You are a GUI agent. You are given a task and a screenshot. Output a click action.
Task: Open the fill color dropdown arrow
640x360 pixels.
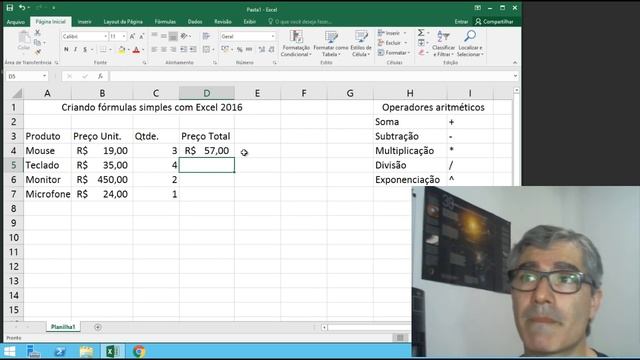coord(128,50)
